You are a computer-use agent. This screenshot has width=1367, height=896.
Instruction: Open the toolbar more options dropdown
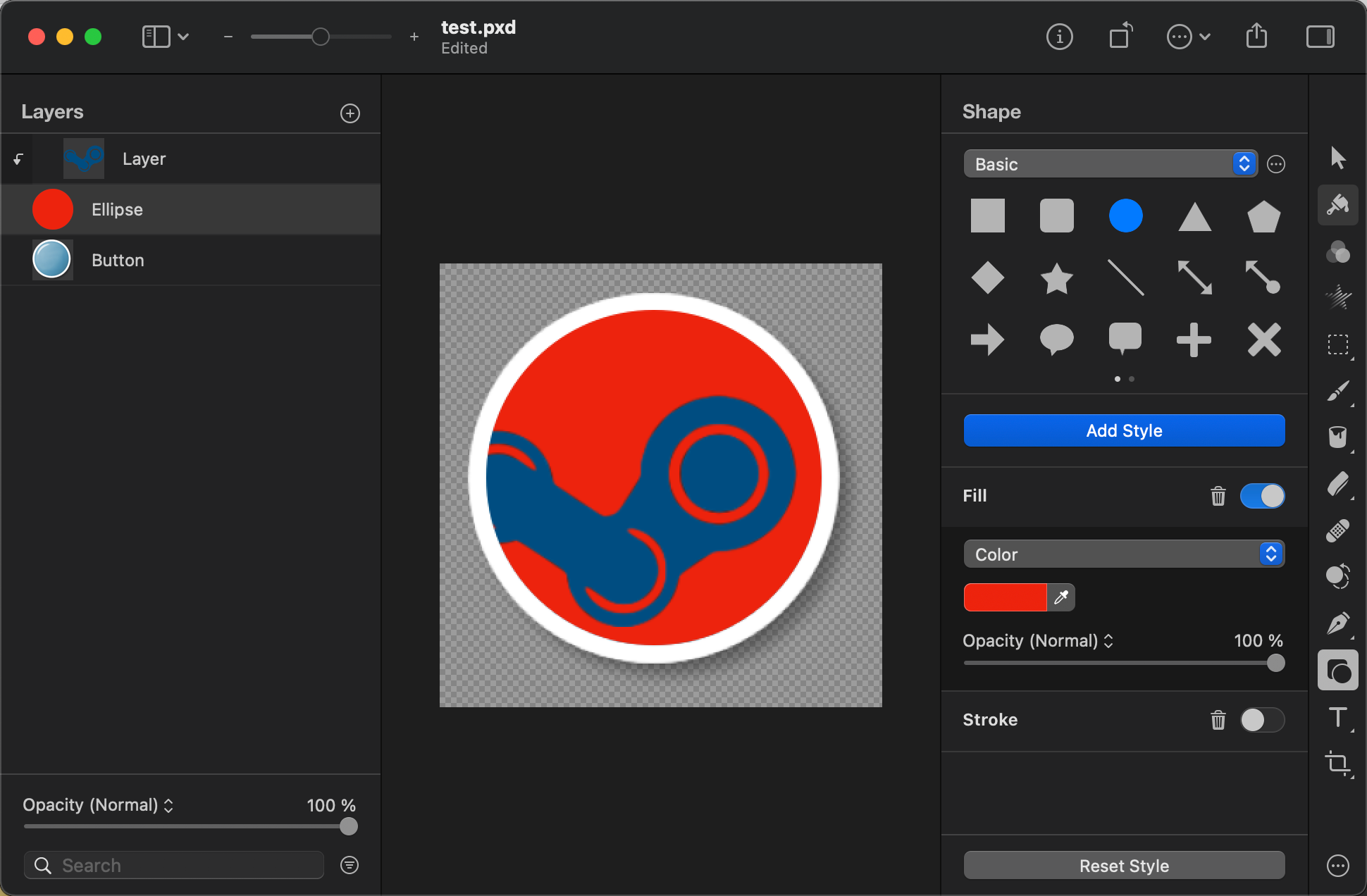(1189, 37)
